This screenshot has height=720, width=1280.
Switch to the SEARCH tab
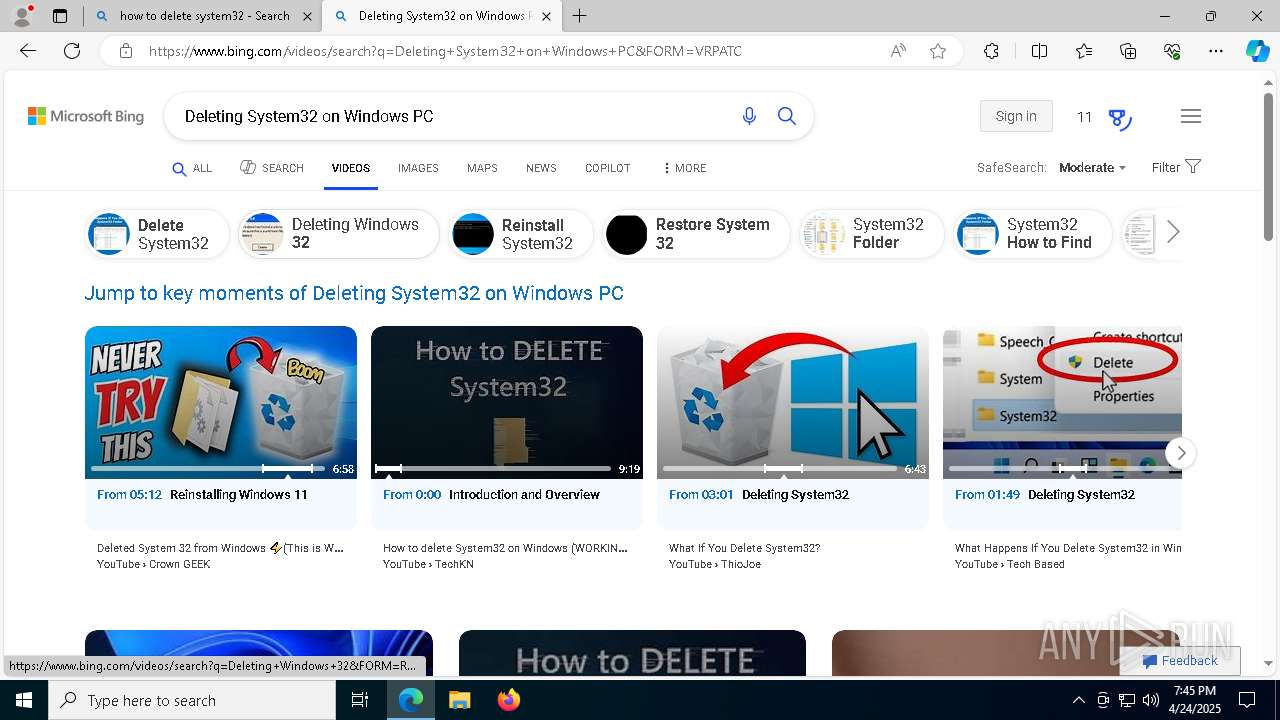pos(272,168)
